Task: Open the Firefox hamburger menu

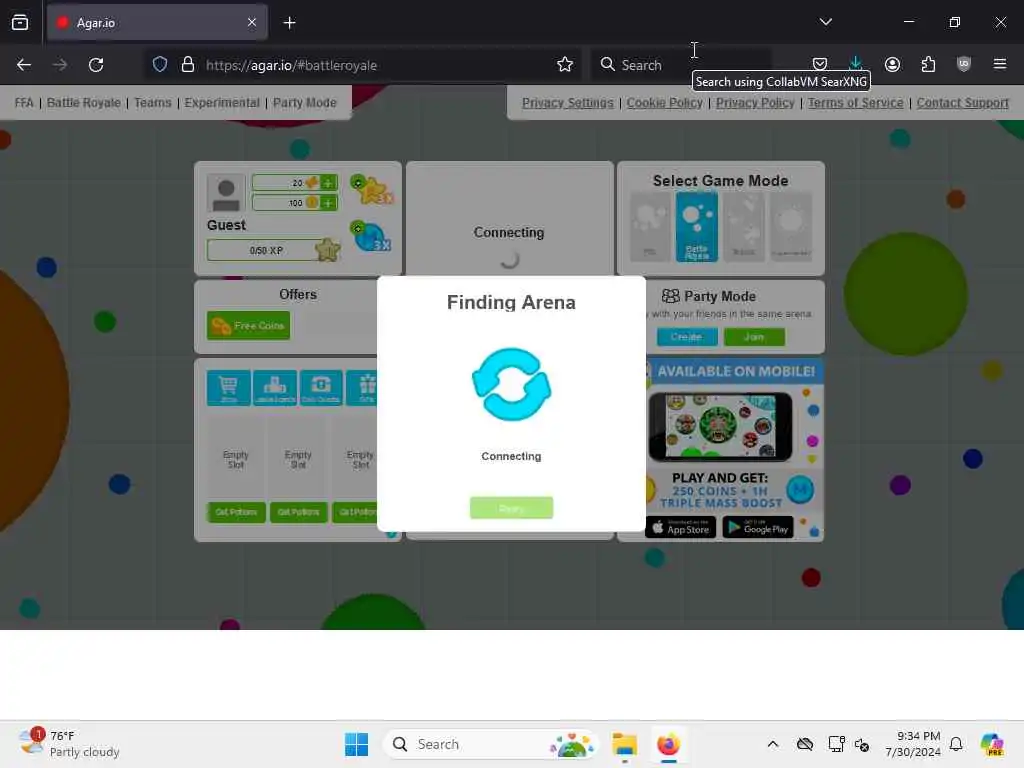Action: coord(1000,64)
